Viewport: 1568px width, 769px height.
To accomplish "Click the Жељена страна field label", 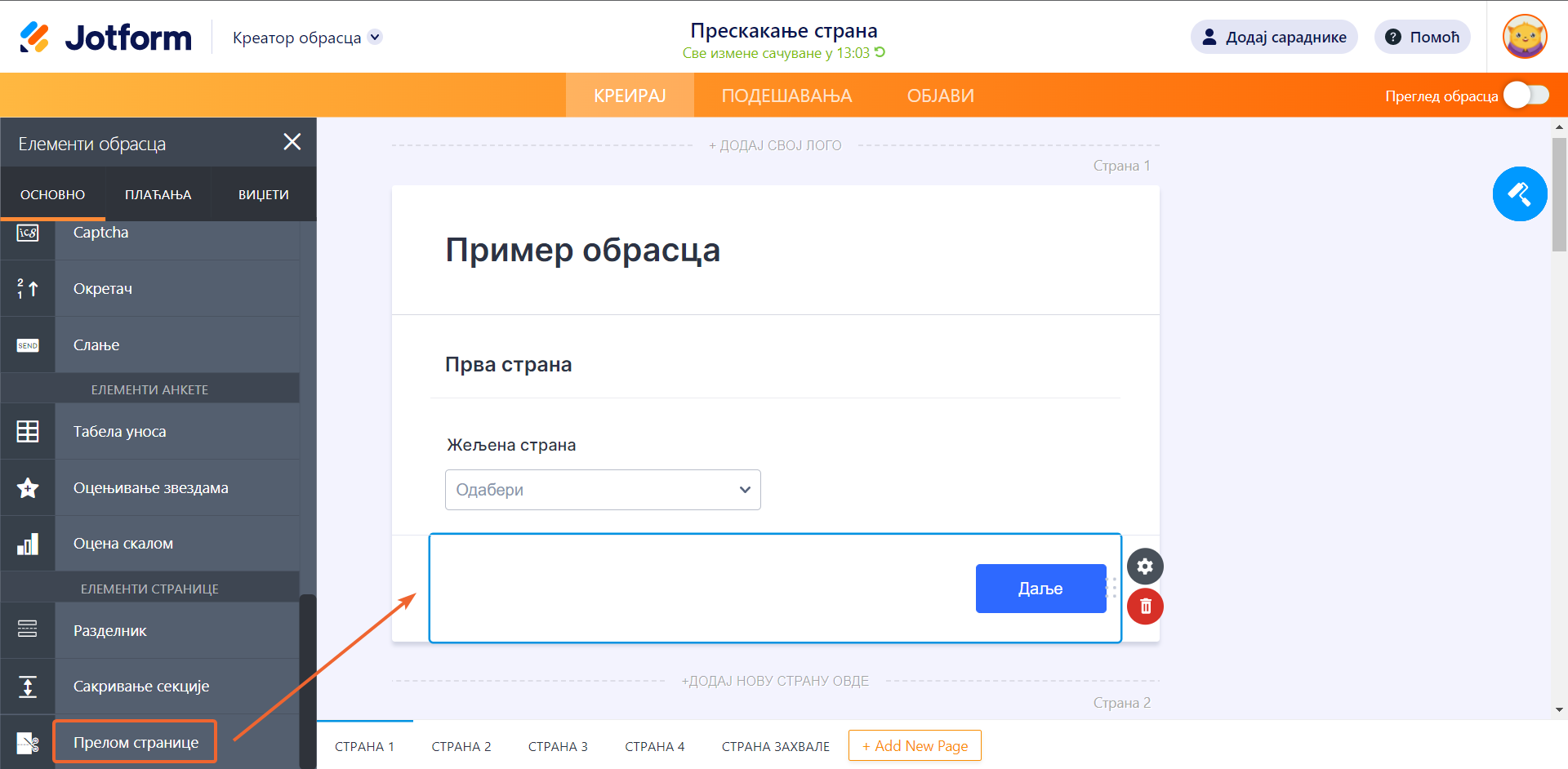I will click(x=510, y=445).
